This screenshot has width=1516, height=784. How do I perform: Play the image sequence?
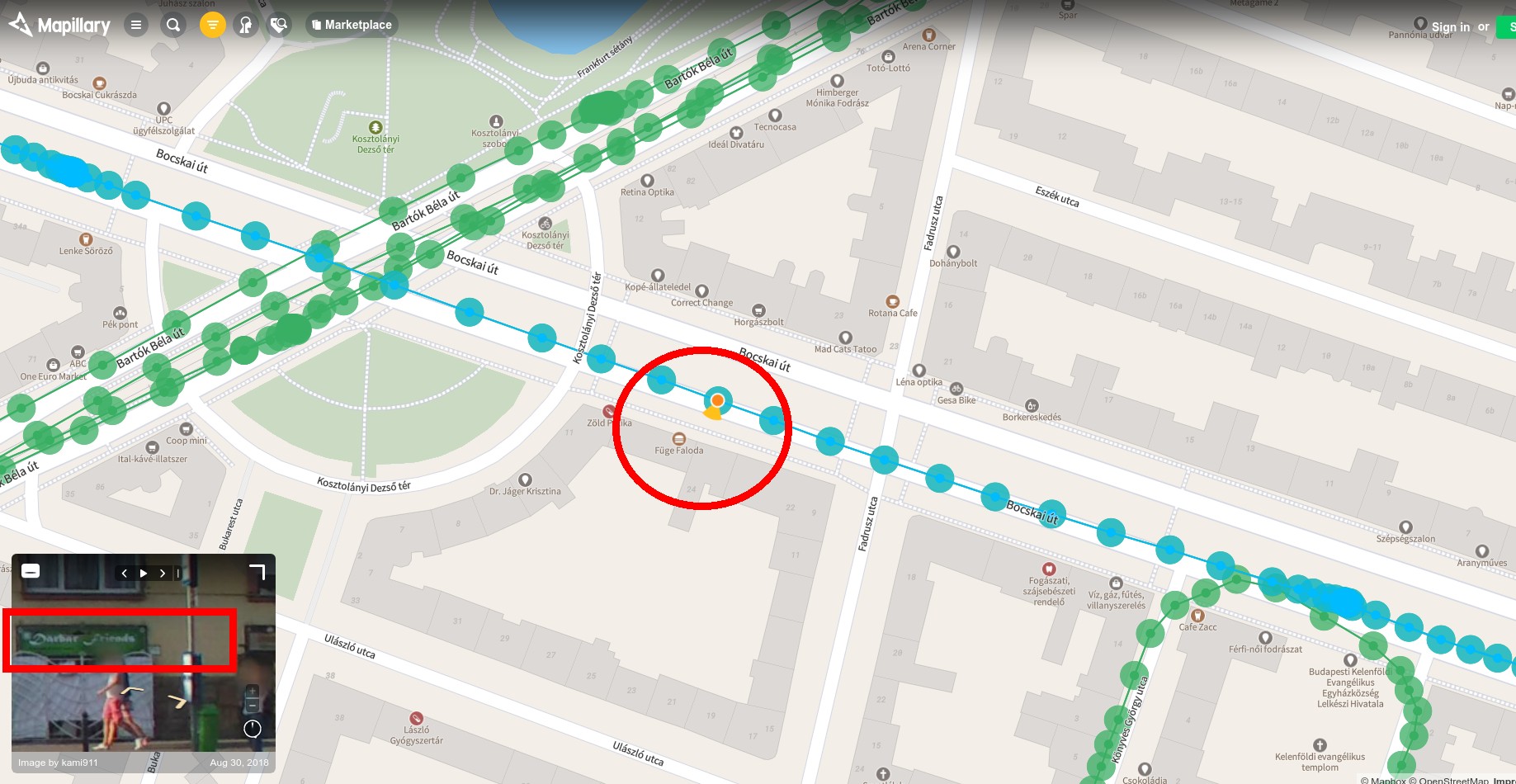click(x=144, y=573)
